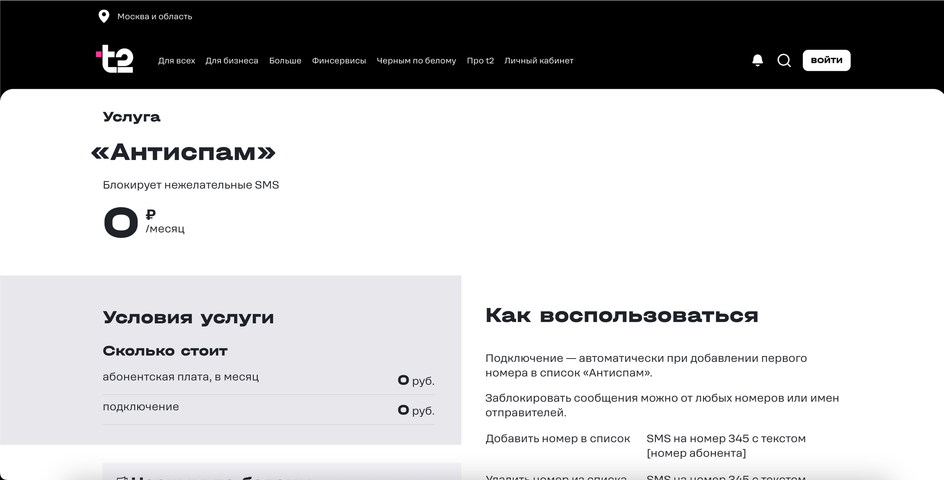
Task: Click the Условия услуги heading
Action: [188, 317]
